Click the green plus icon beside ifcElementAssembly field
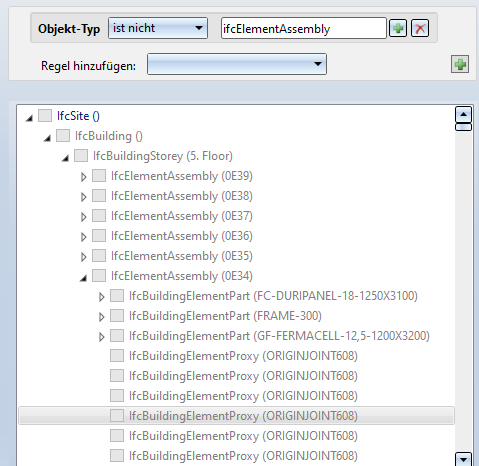 pyautogui.click(x=398, y=28)
